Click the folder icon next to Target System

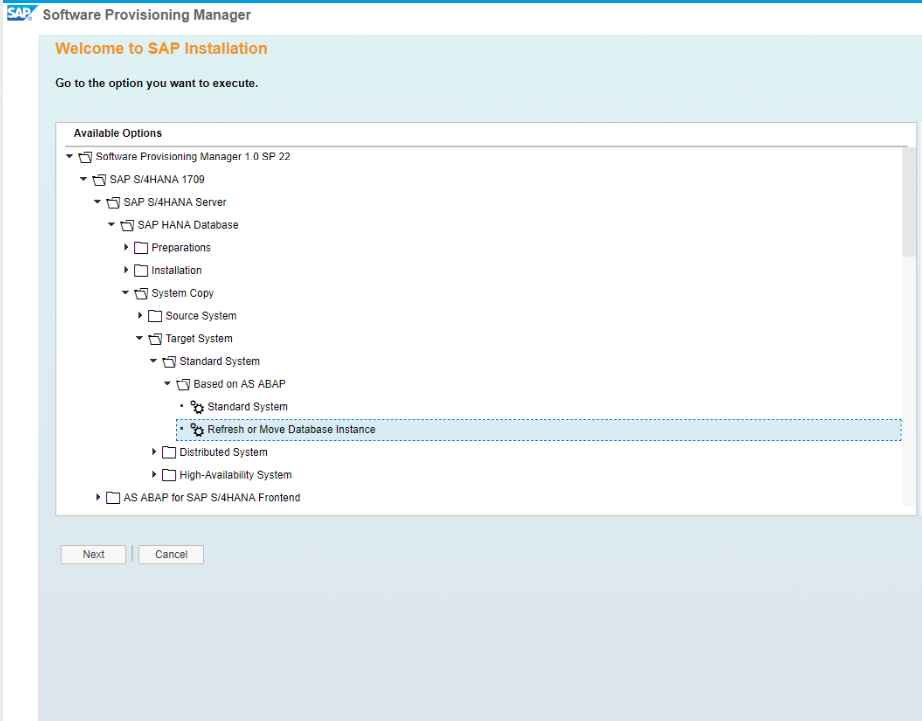click(x=155, y=338)
